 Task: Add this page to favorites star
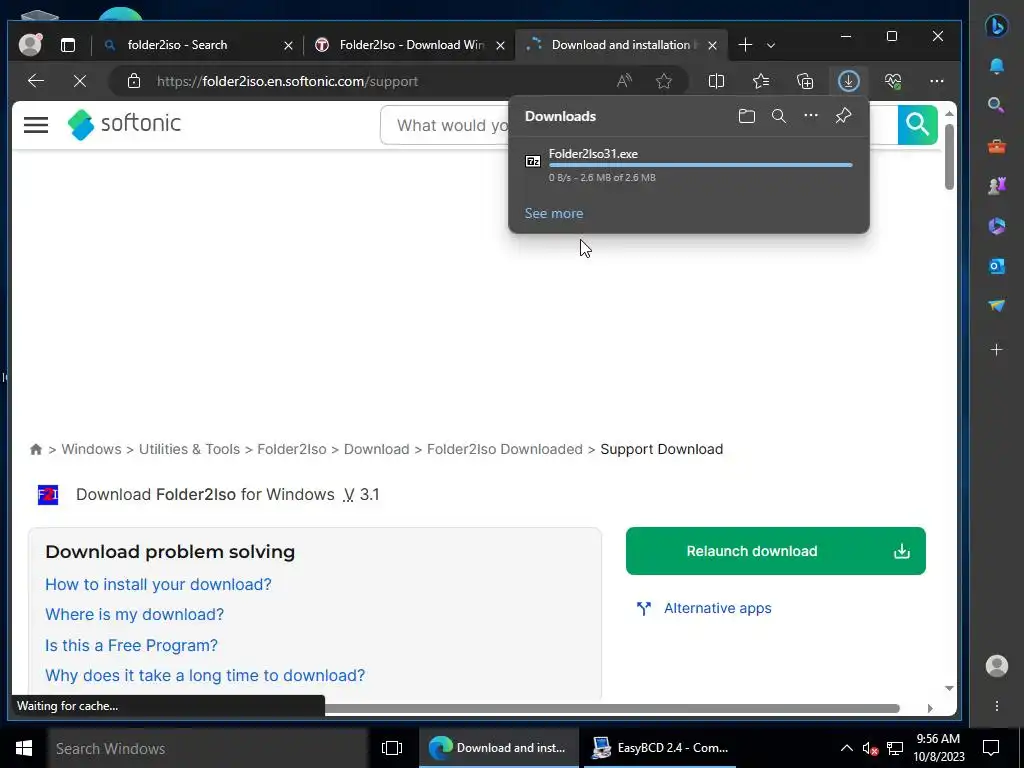coord(664,81)
